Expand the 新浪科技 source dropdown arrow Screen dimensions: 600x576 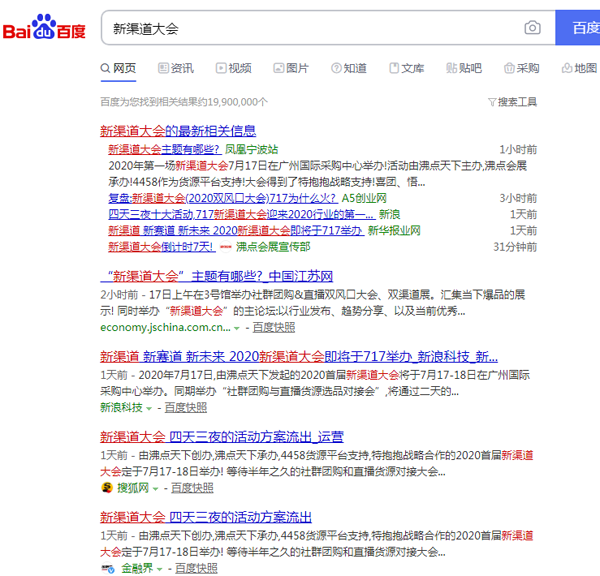[x=149, y=408]
